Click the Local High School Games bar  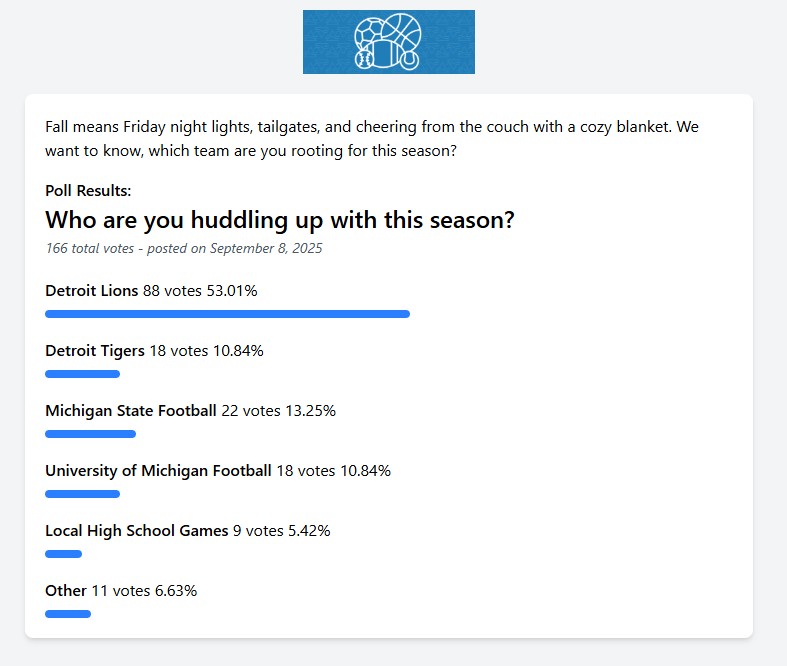click(63, 554)
